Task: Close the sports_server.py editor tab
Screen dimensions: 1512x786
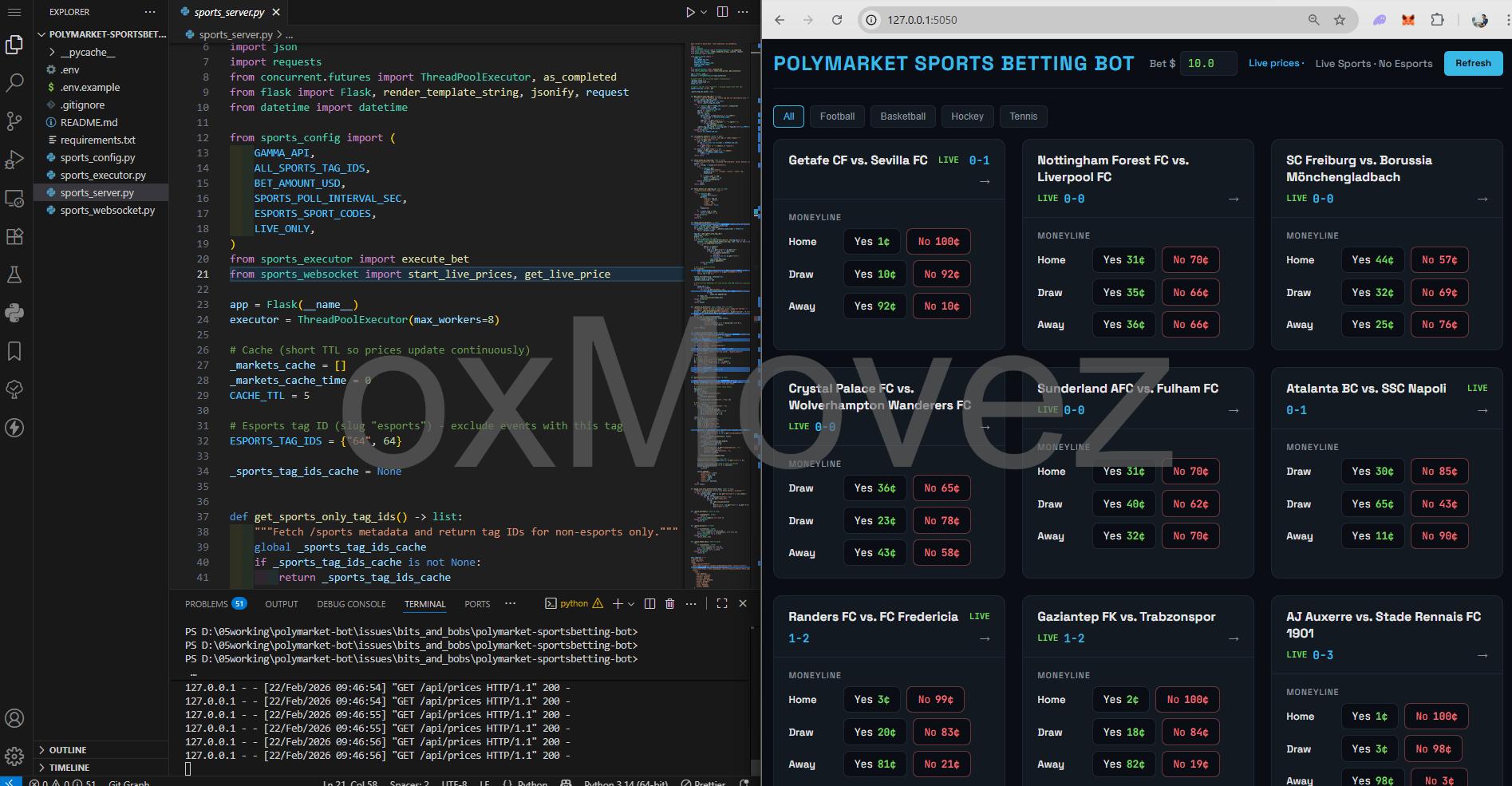Action: 276,12
